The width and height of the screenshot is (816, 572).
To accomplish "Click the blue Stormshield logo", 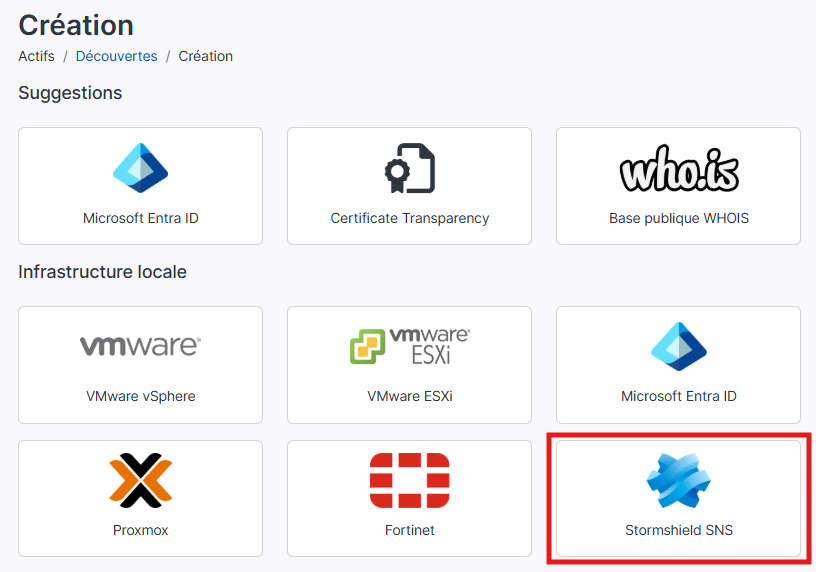I will click(679, 480).
